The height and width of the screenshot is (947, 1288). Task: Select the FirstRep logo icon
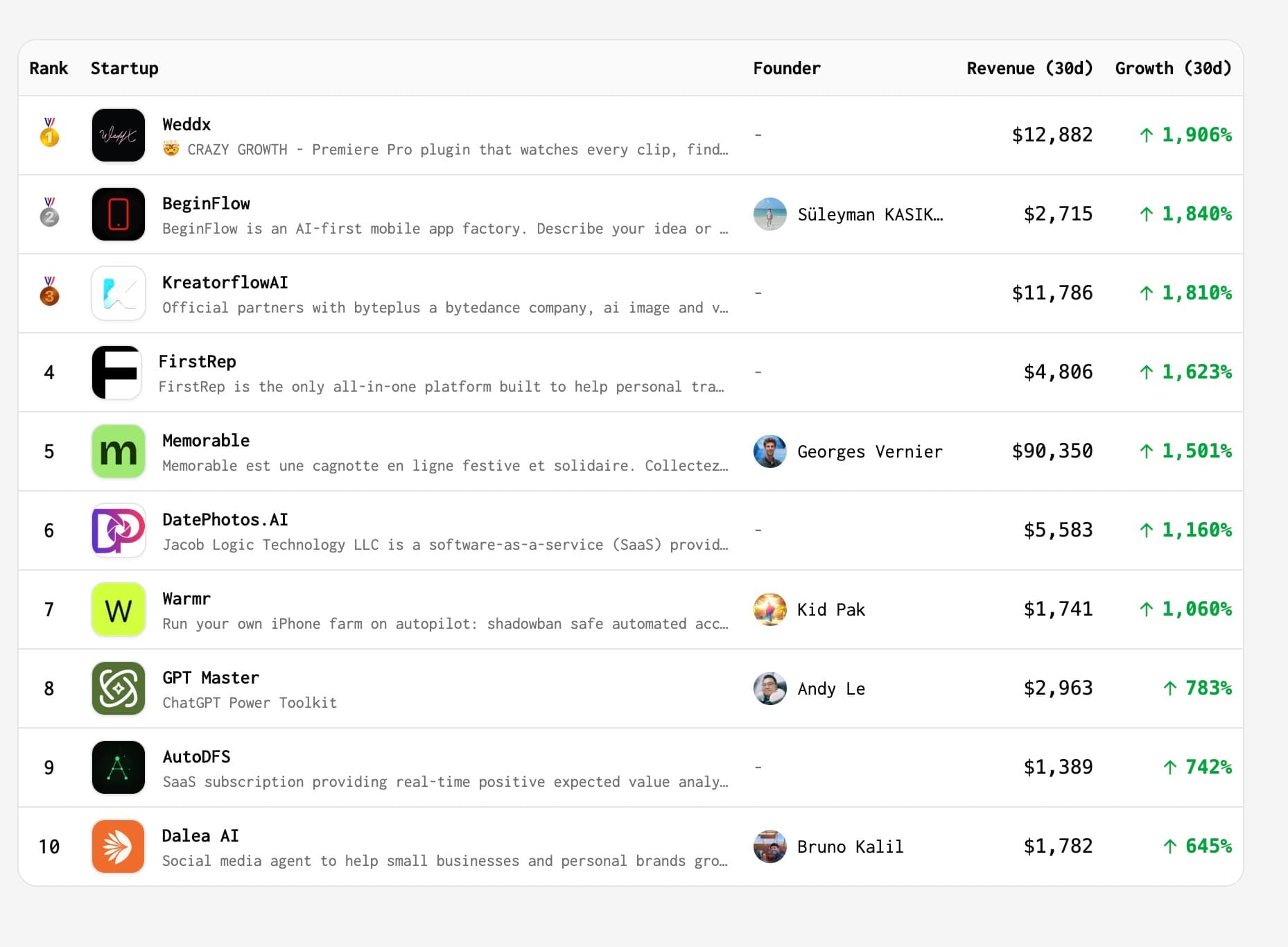click(117, 372)
